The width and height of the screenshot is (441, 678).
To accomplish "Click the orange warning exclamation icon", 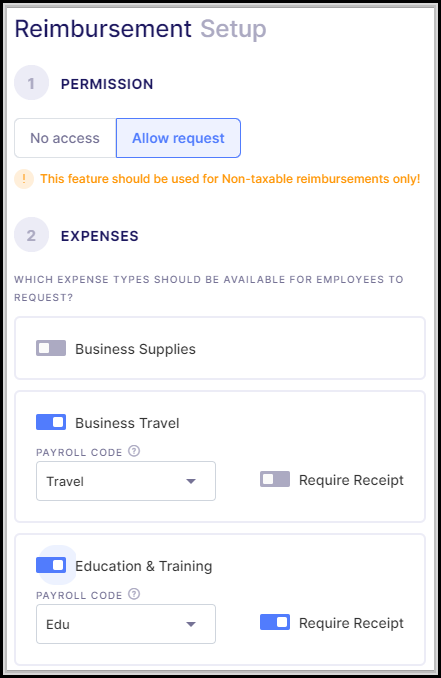I will (x=24, y=179).
